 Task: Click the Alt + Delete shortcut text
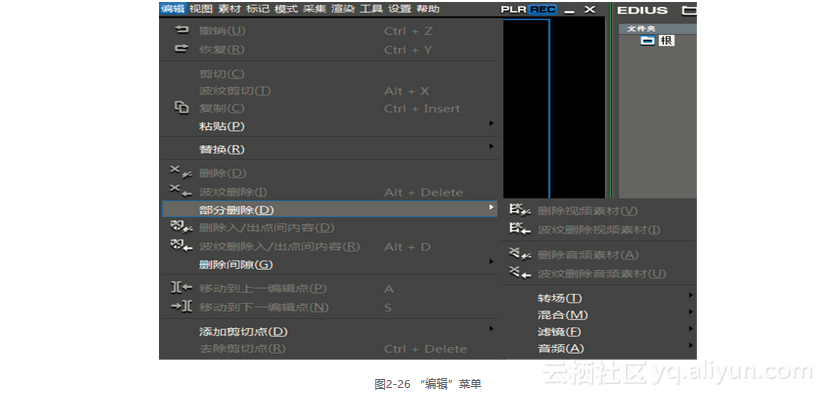(x=424, y=192)
